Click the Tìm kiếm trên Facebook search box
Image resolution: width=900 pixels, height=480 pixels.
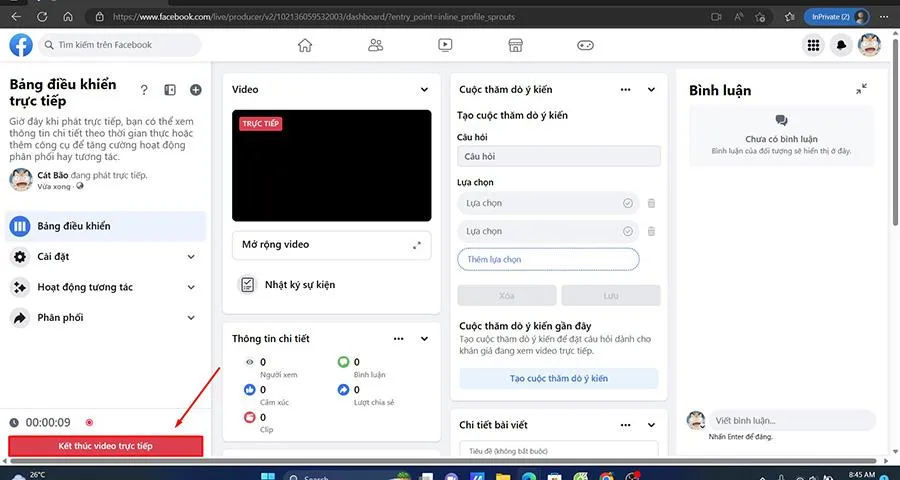120,45
